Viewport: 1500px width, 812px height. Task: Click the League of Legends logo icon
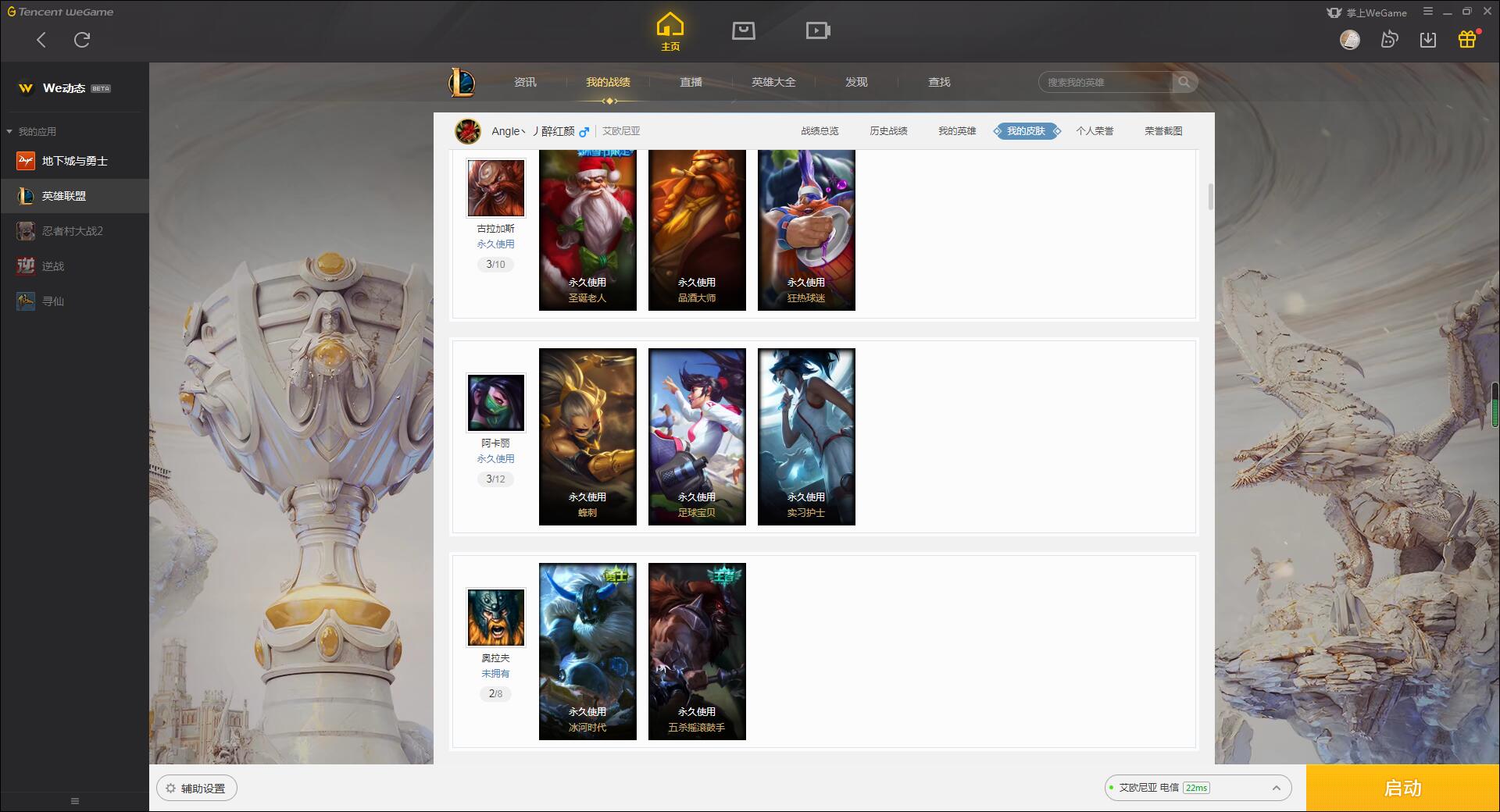[x=462, y=82]
